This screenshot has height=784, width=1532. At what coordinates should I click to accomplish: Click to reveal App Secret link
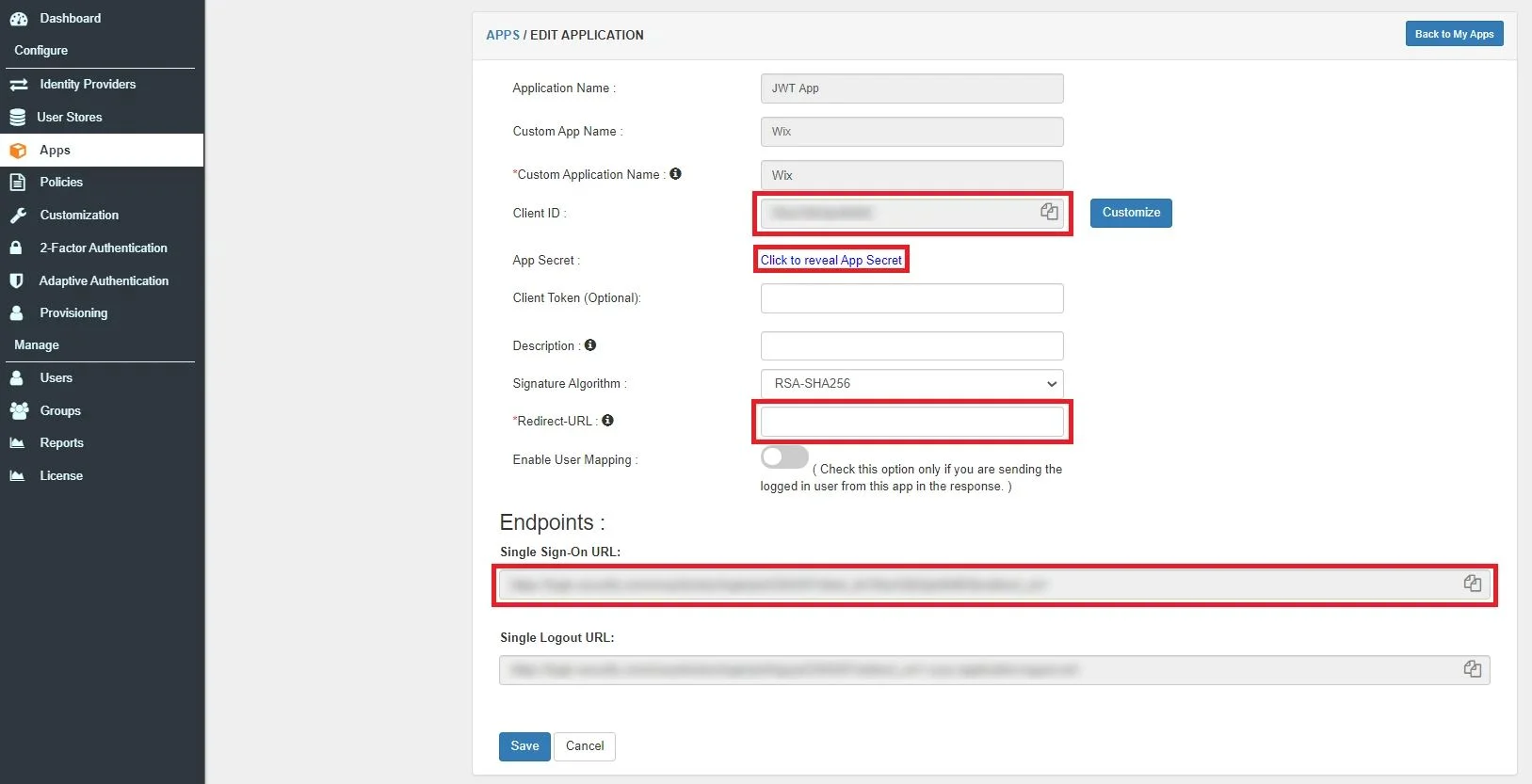(x=831, y=260)
